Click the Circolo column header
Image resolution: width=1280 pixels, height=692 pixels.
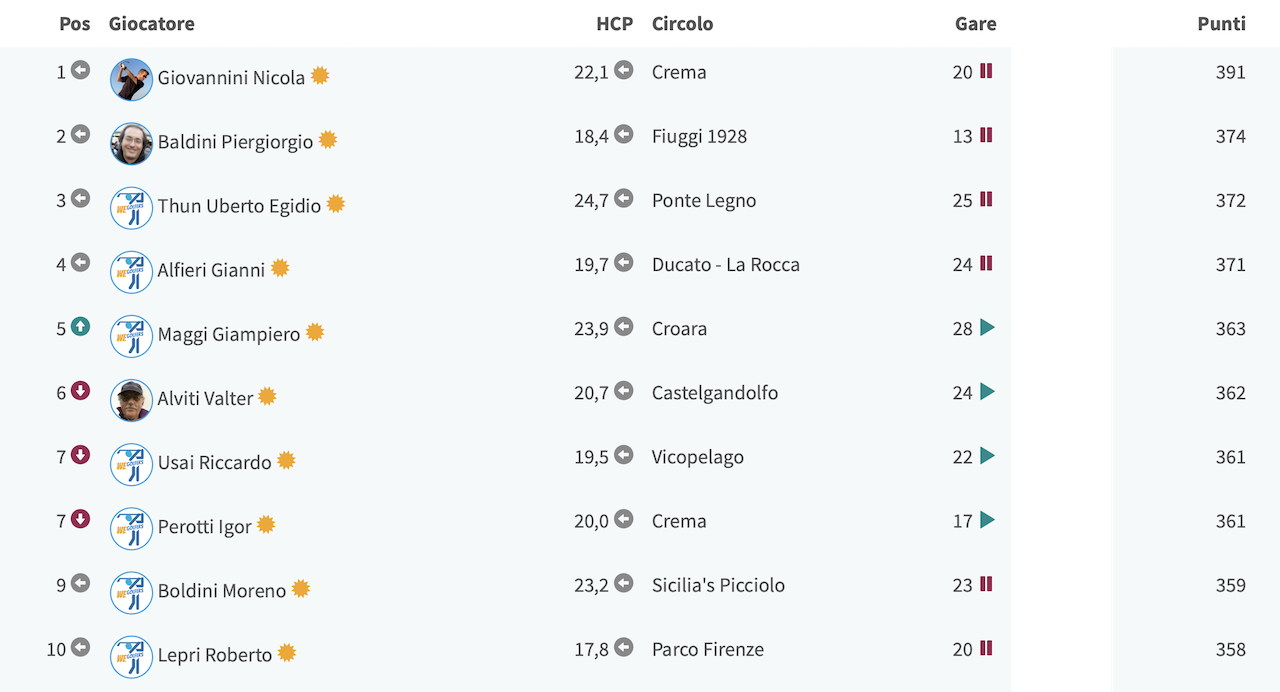pyautogui.click(x=682, y=23)
